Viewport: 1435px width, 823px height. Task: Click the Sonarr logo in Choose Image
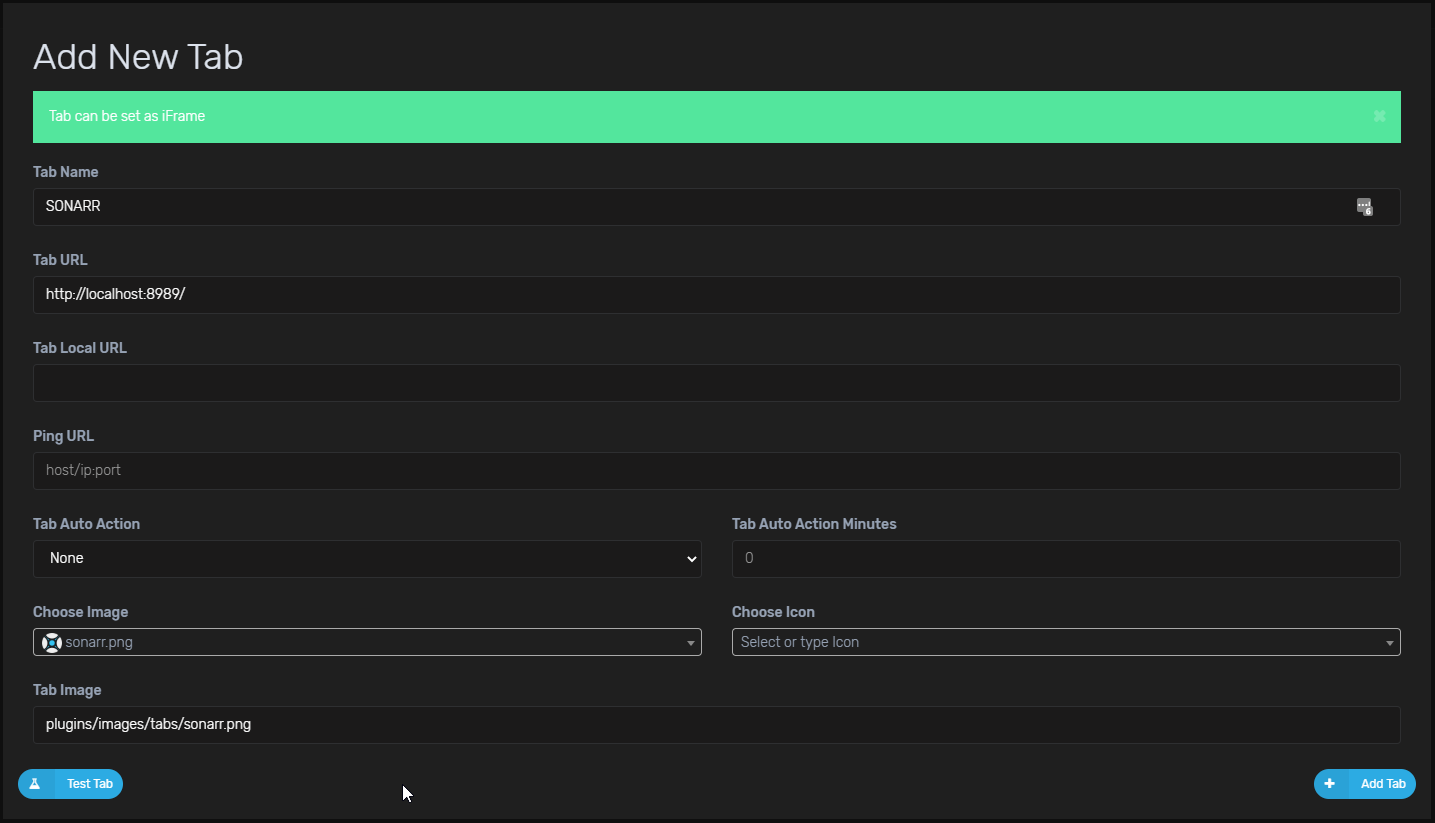pos(53,642)
